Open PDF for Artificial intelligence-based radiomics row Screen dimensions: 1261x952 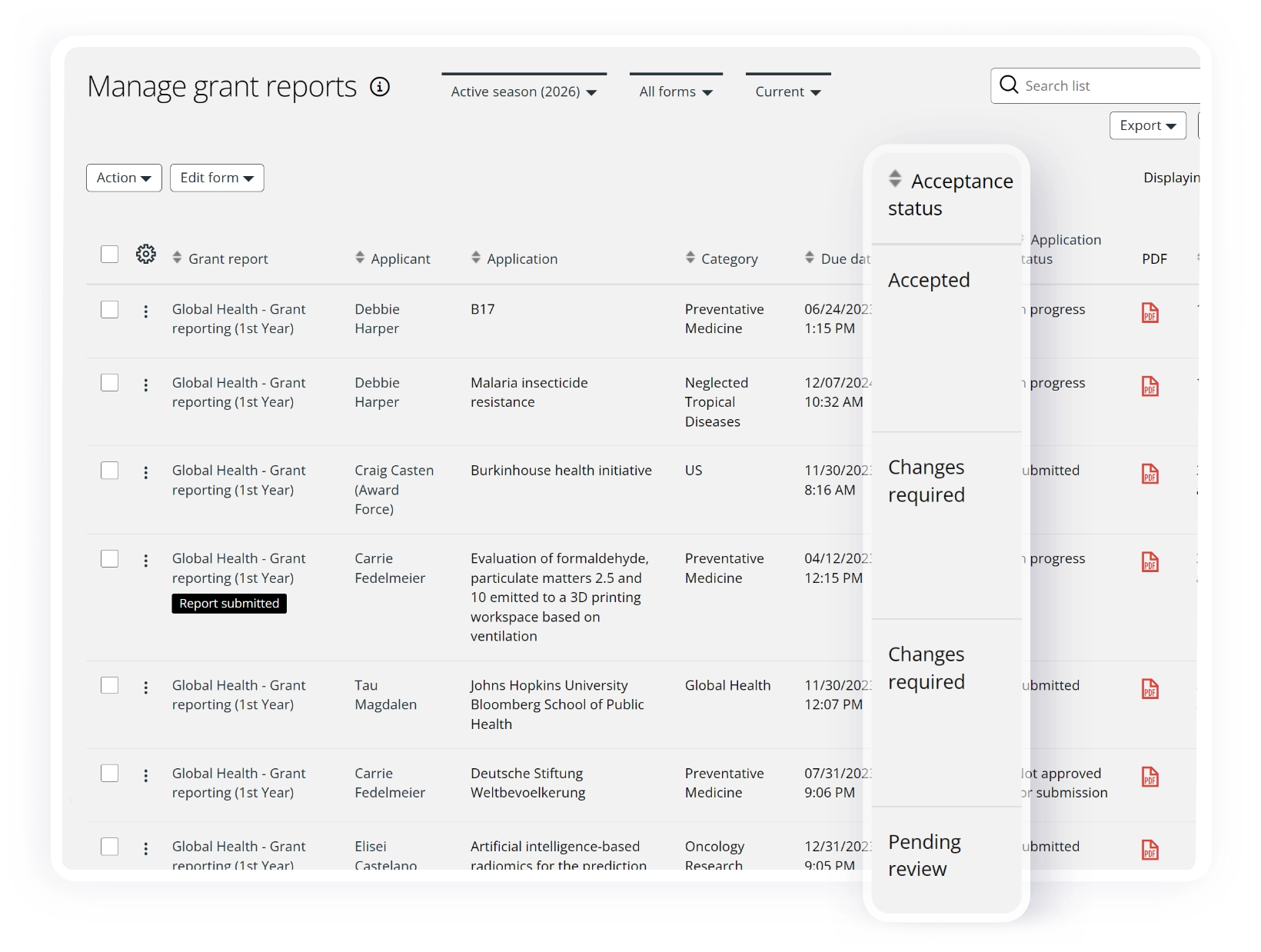1150,850
